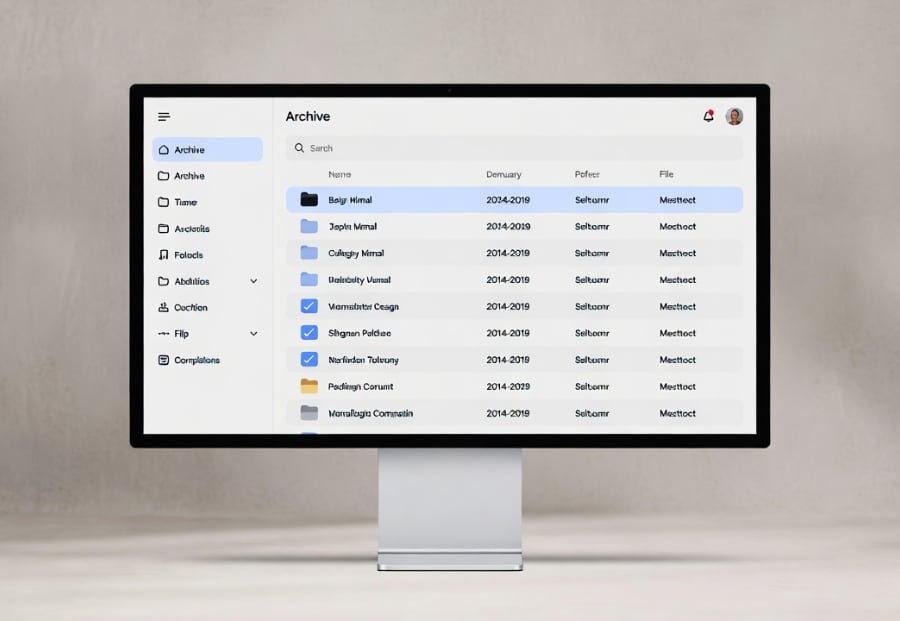
Task: Uncheck the Vomabtor Ceagn checkbox
Action: [x=309, y=306]
